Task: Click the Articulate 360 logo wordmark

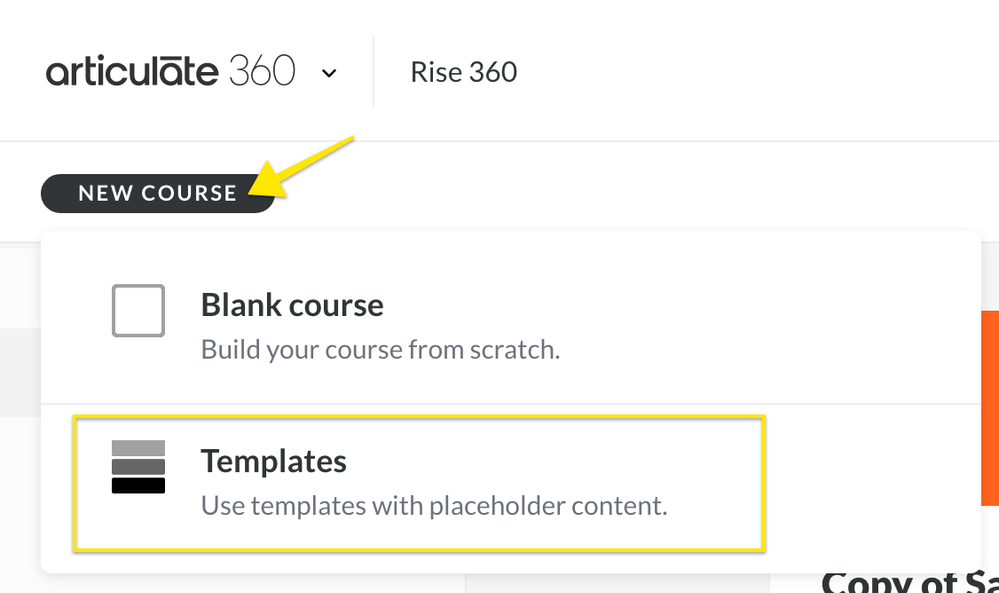Action: [170, 72]
